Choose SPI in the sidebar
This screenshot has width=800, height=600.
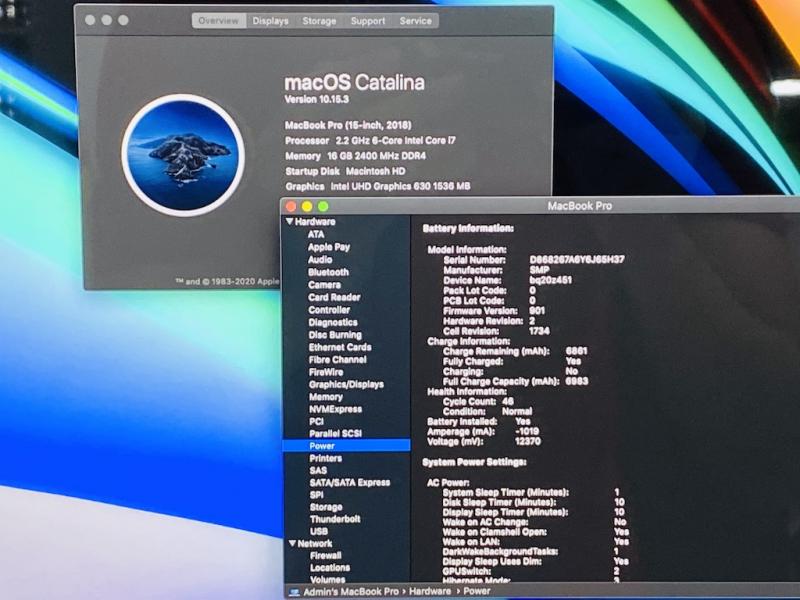pyautogui.click(x=316, y=494)
